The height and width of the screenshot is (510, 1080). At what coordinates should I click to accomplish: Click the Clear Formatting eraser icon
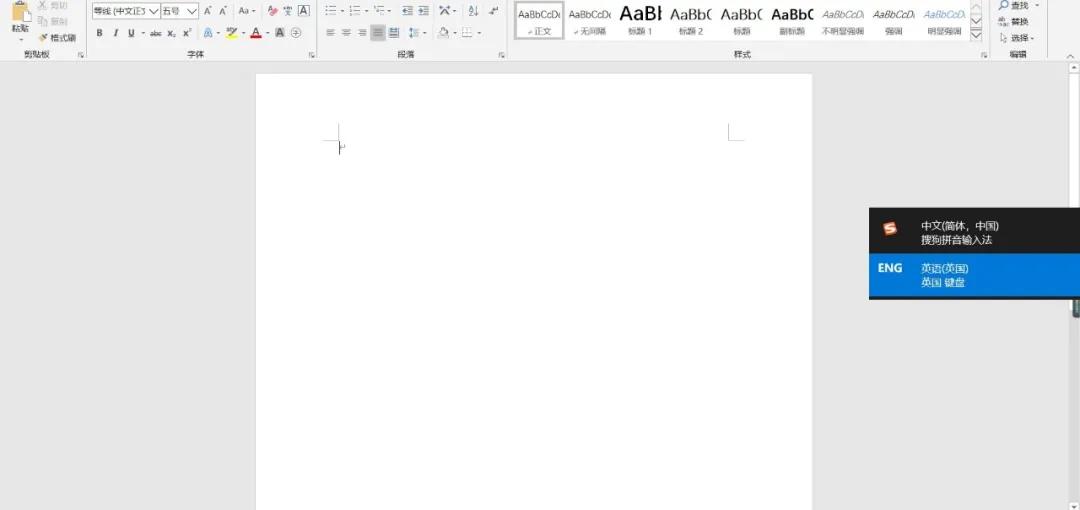[273, 11]
